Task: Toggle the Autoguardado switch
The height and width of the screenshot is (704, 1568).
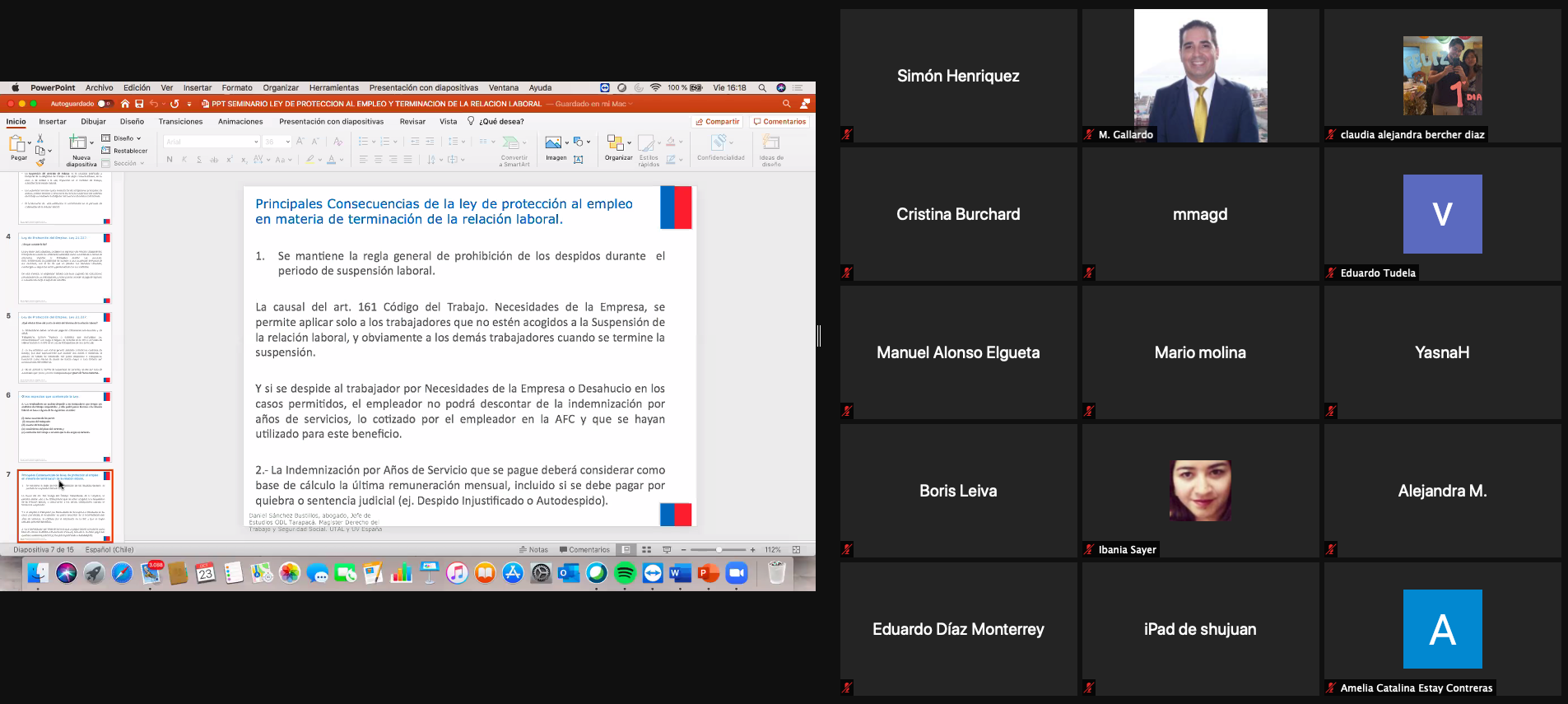Action: (105, 104)
